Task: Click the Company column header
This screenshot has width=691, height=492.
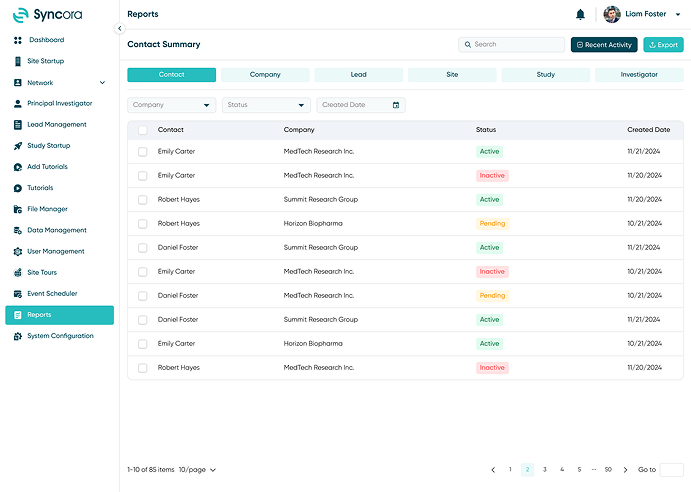Action: pyautogui.click(x=299, y=130)
